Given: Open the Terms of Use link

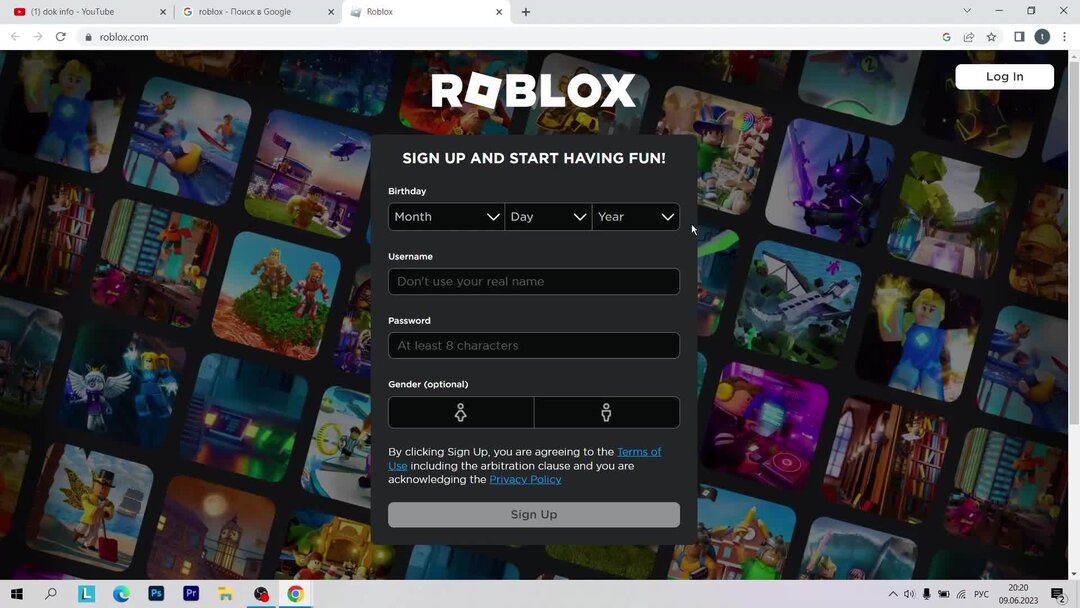Looking at the screenshot, I should [638, 452].
